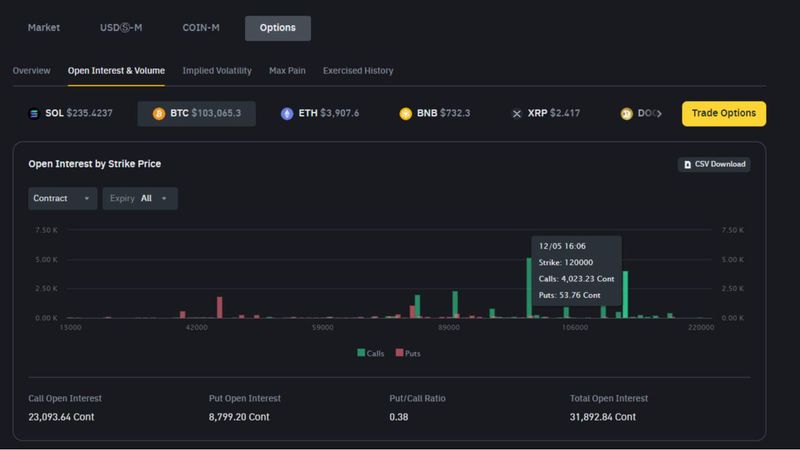Select SOL $235.4237 asset
800x450 pixels.
(x=70, y=113)
